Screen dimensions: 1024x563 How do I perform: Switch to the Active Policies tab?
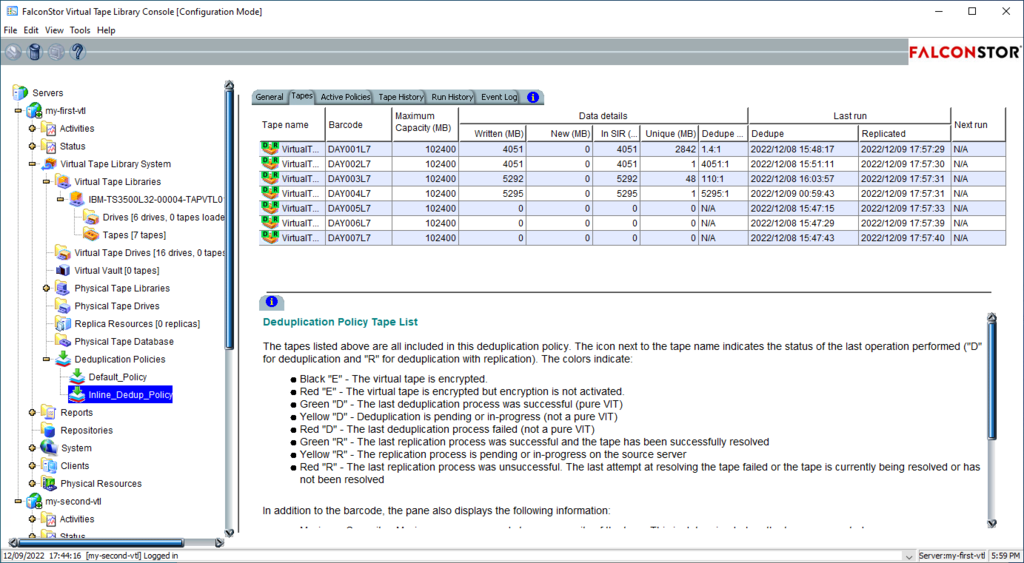click(x=345, y=97)
